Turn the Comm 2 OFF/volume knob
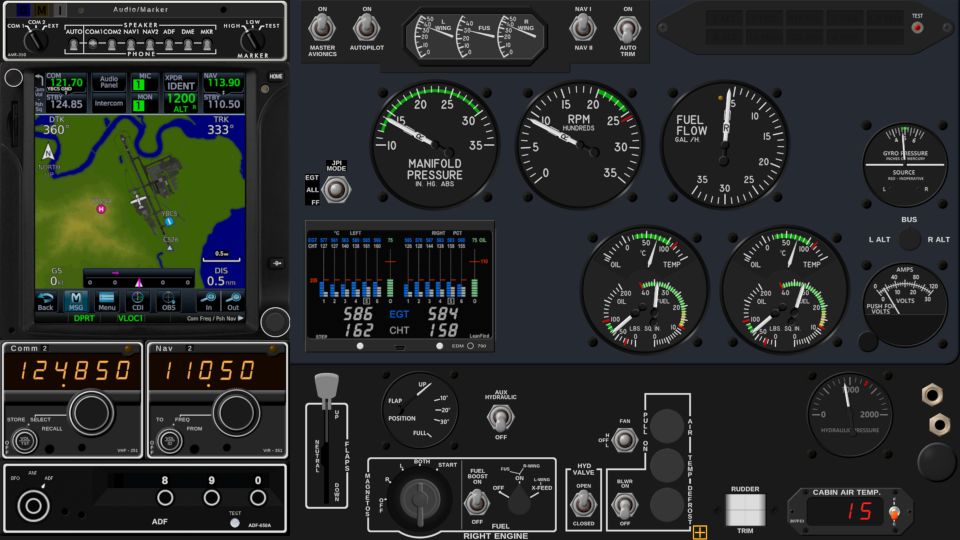The image size is (960, 540). [x=25, y=441]
